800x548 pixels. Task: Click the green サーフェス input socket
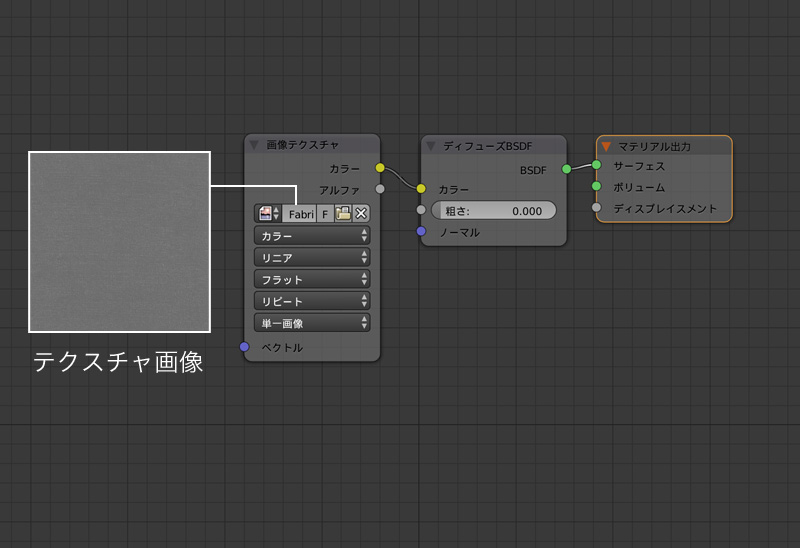597,165
